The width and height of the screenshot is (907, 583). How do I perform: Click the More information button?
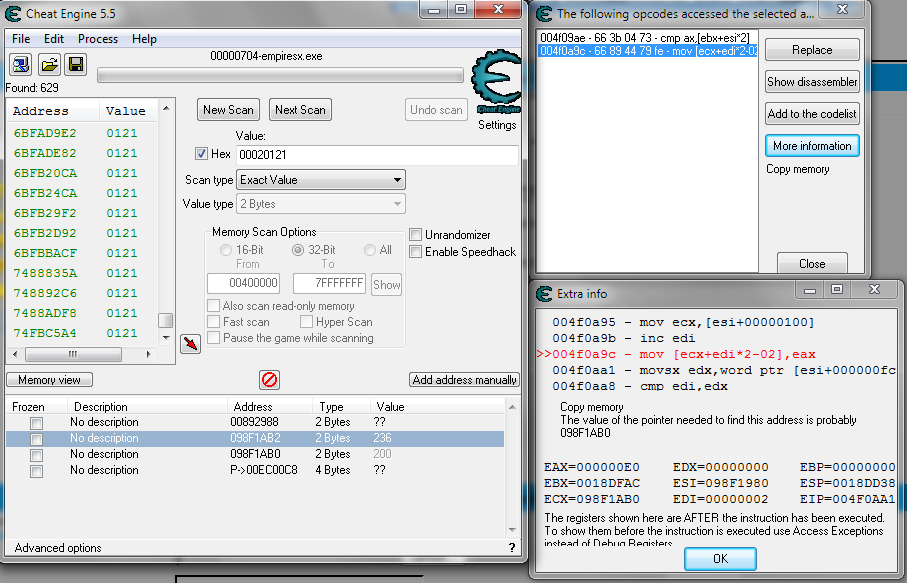click(x=811, y=146)
